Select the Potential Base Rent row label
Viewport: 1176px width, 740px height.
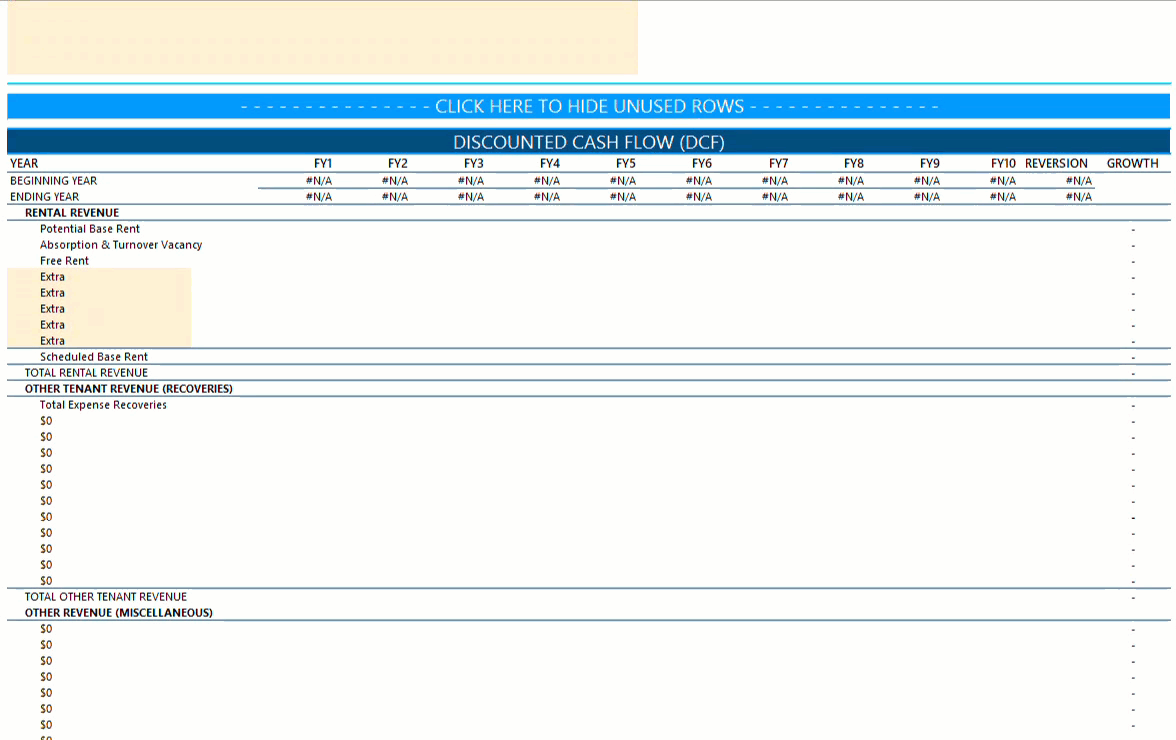90,229
